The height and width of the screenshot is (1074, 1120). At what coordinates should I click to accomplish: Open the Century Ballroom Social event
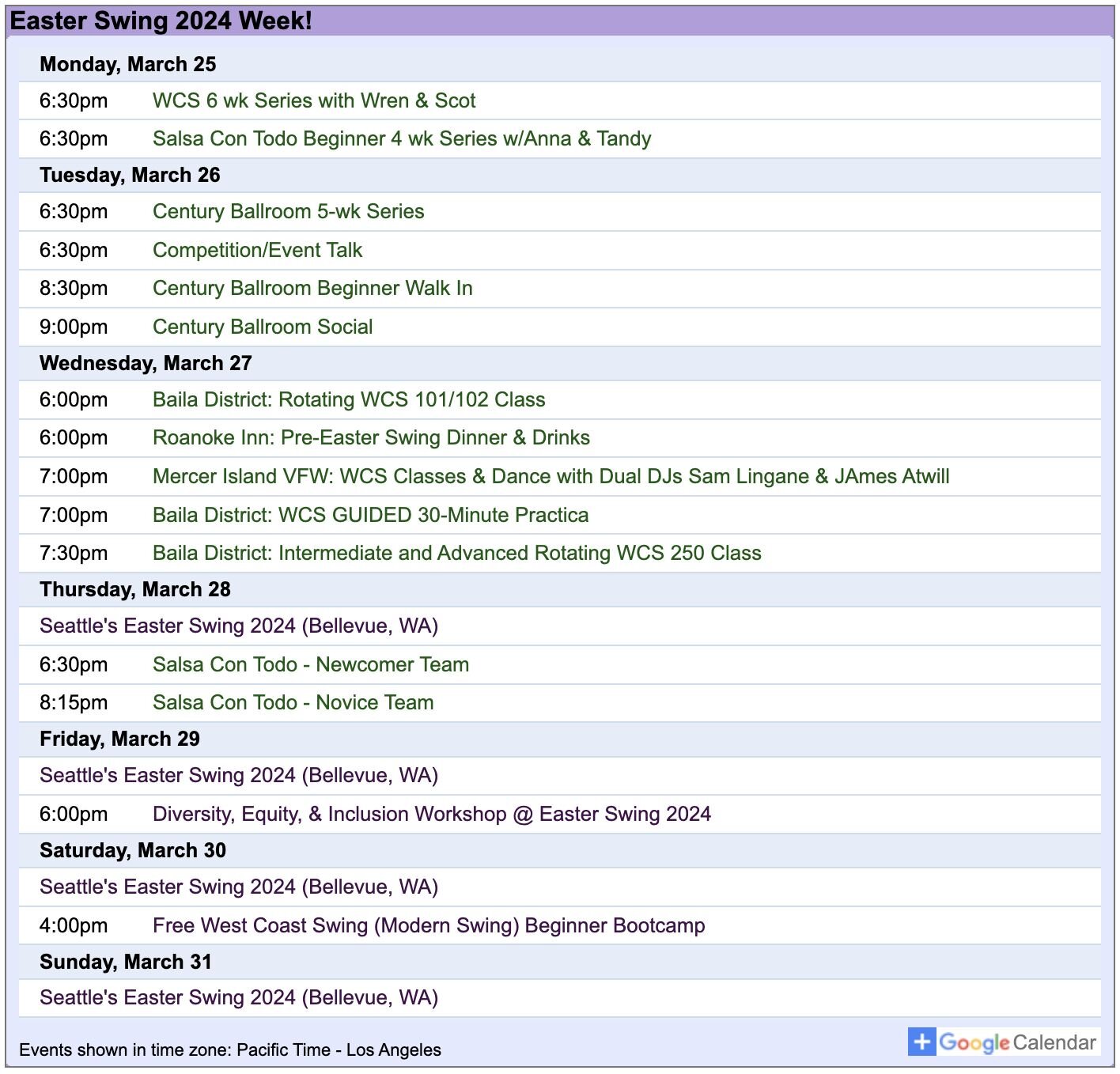click(263, 327)
